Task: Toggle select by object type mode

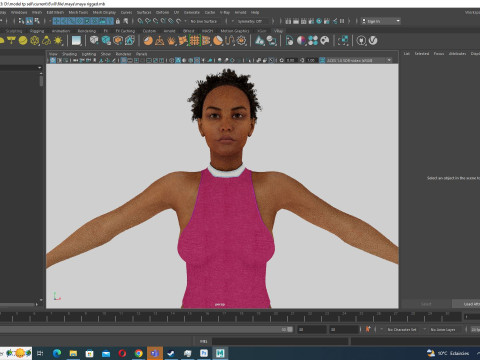Action: [x=29, y=21]
